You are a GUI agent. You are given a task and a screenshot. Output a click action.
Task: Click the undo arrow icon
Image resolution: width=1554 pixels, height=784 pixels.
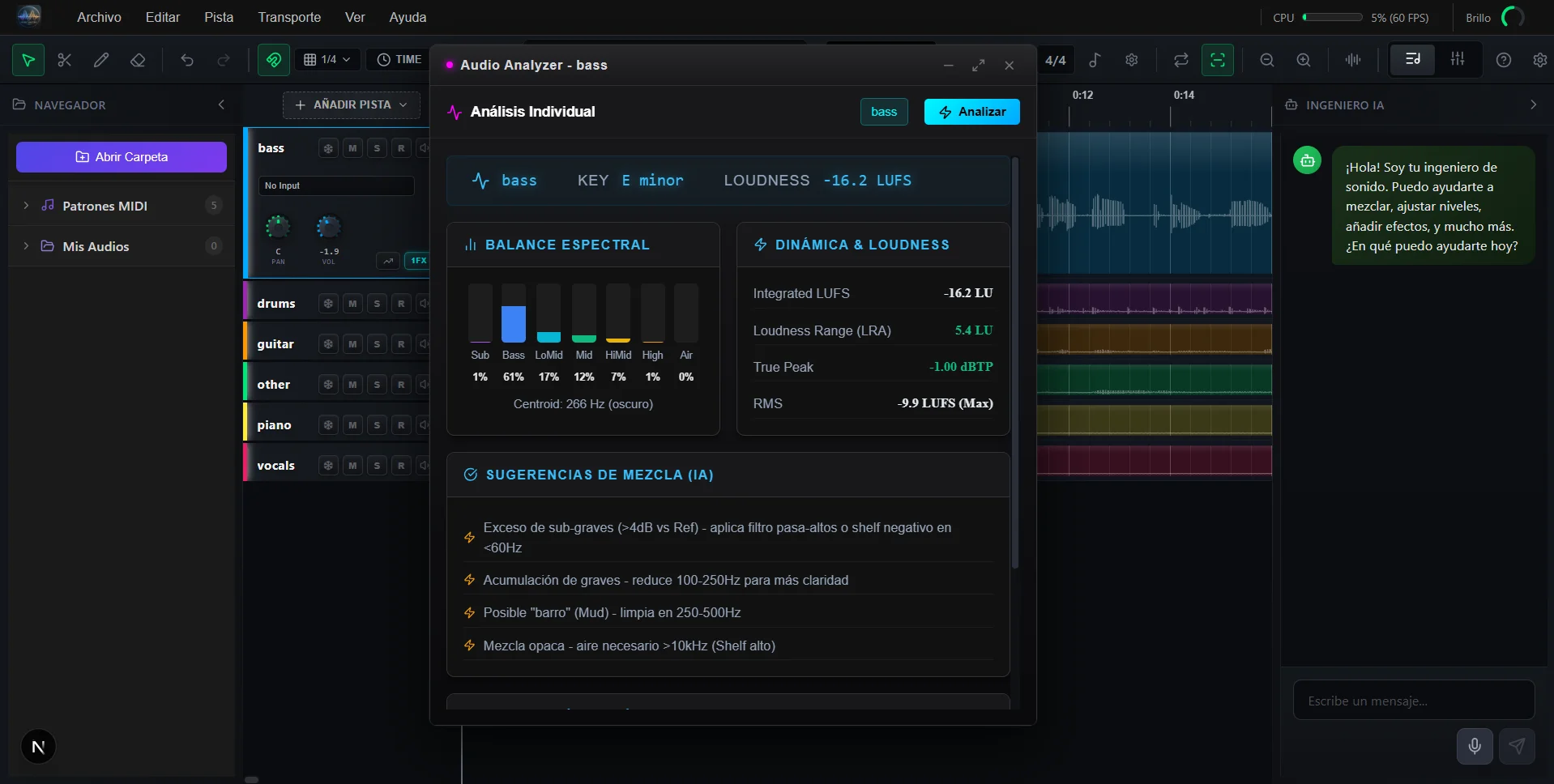pyautogui.click(x=187, y=60)
